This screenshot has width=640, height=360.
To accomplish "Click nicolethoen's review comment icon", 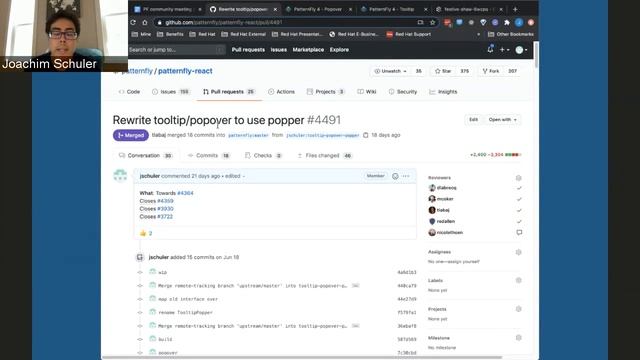I will click(519, 233).
